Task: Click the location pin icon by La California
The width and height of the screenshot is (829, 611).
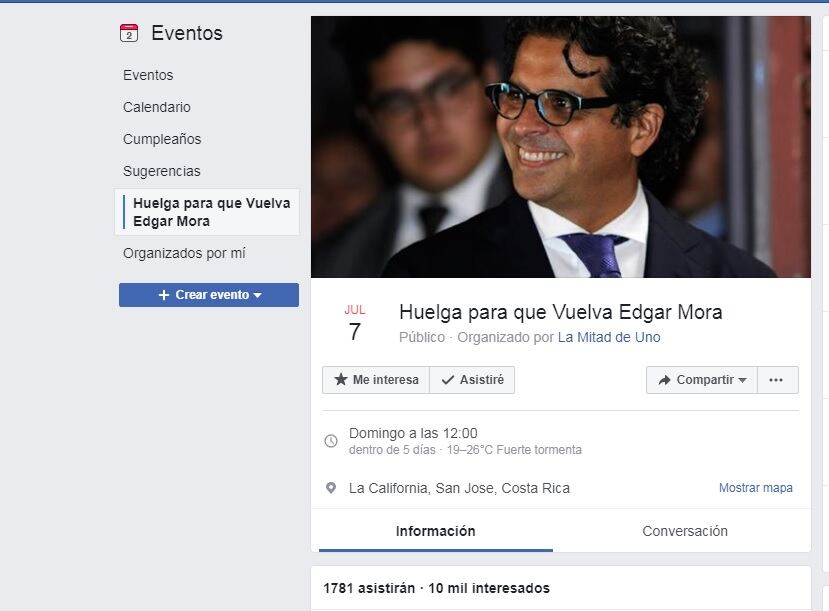Action: click(331, 488)
